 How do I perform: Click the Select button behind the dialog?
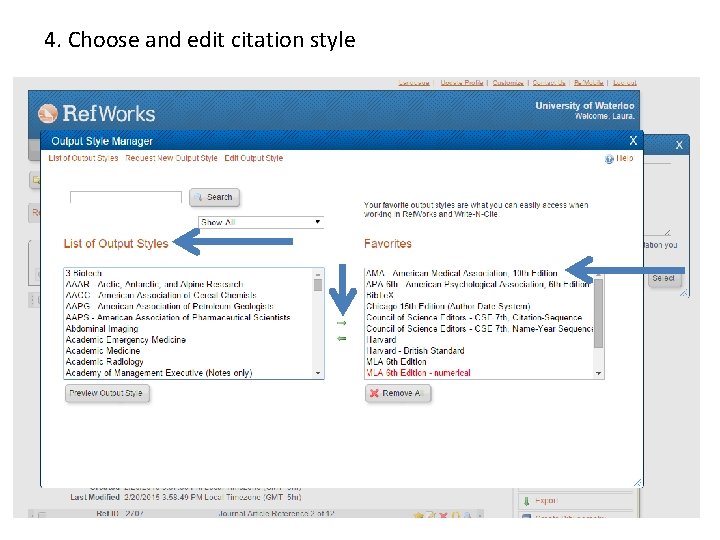point(664,279)
